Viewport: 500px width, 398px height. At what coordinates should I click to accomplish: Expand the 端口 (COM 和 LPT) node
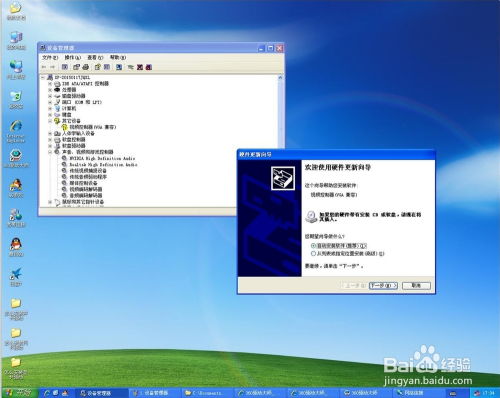(x=50, y=102)
